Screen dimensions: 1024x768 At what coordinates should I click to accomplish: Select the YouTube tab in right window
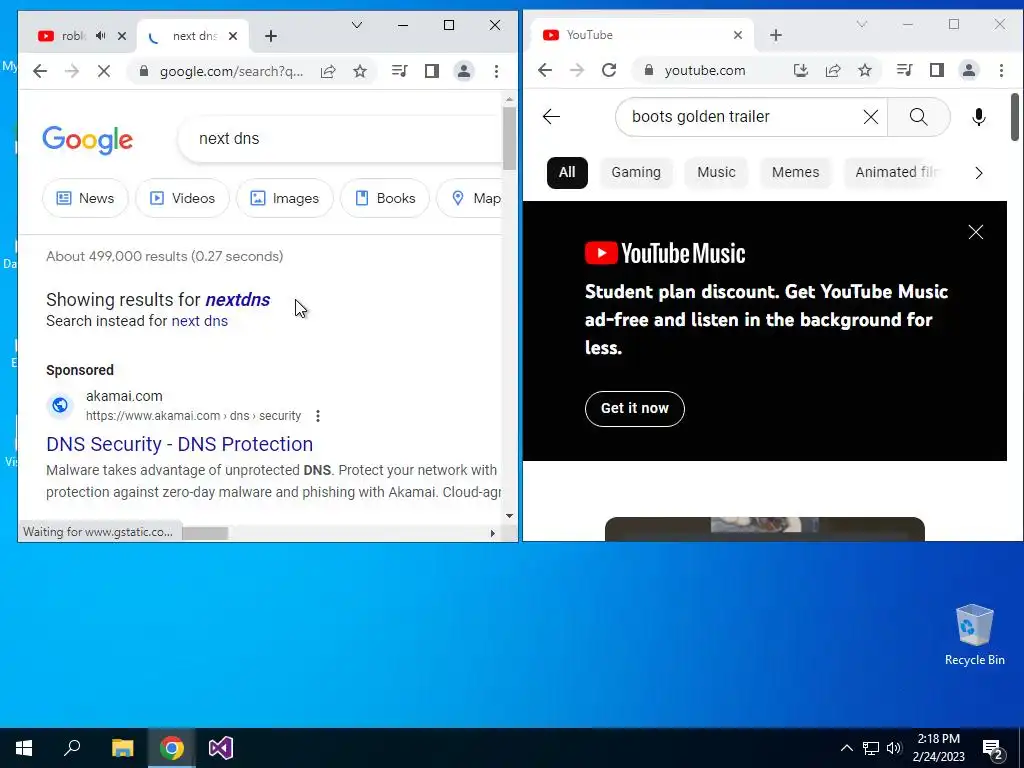pos(643,35)
